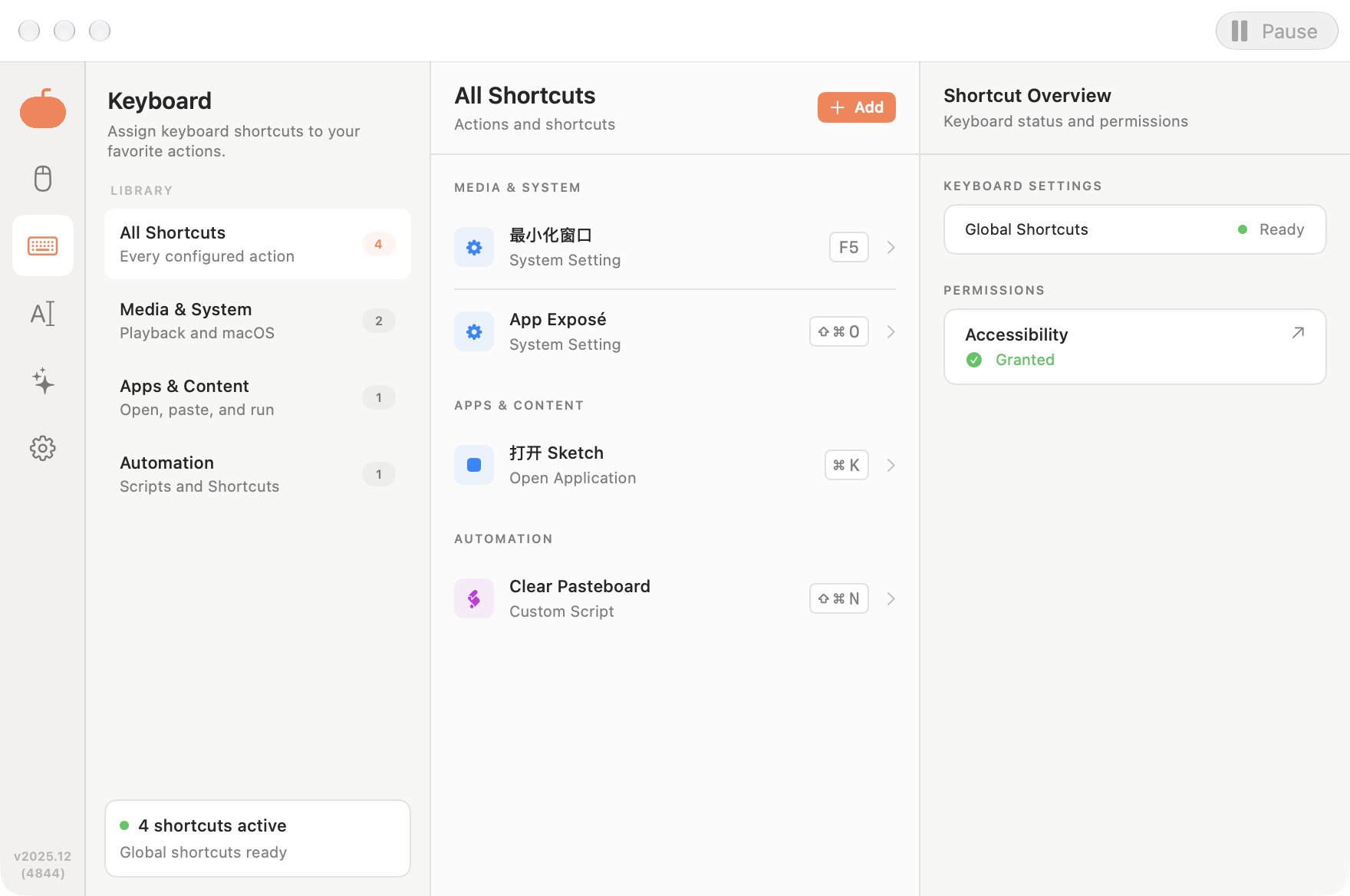Expand the 最小化窗口 shortcut chevron
This screenshot has height=896, width=1350.
[x=891, y=247]
